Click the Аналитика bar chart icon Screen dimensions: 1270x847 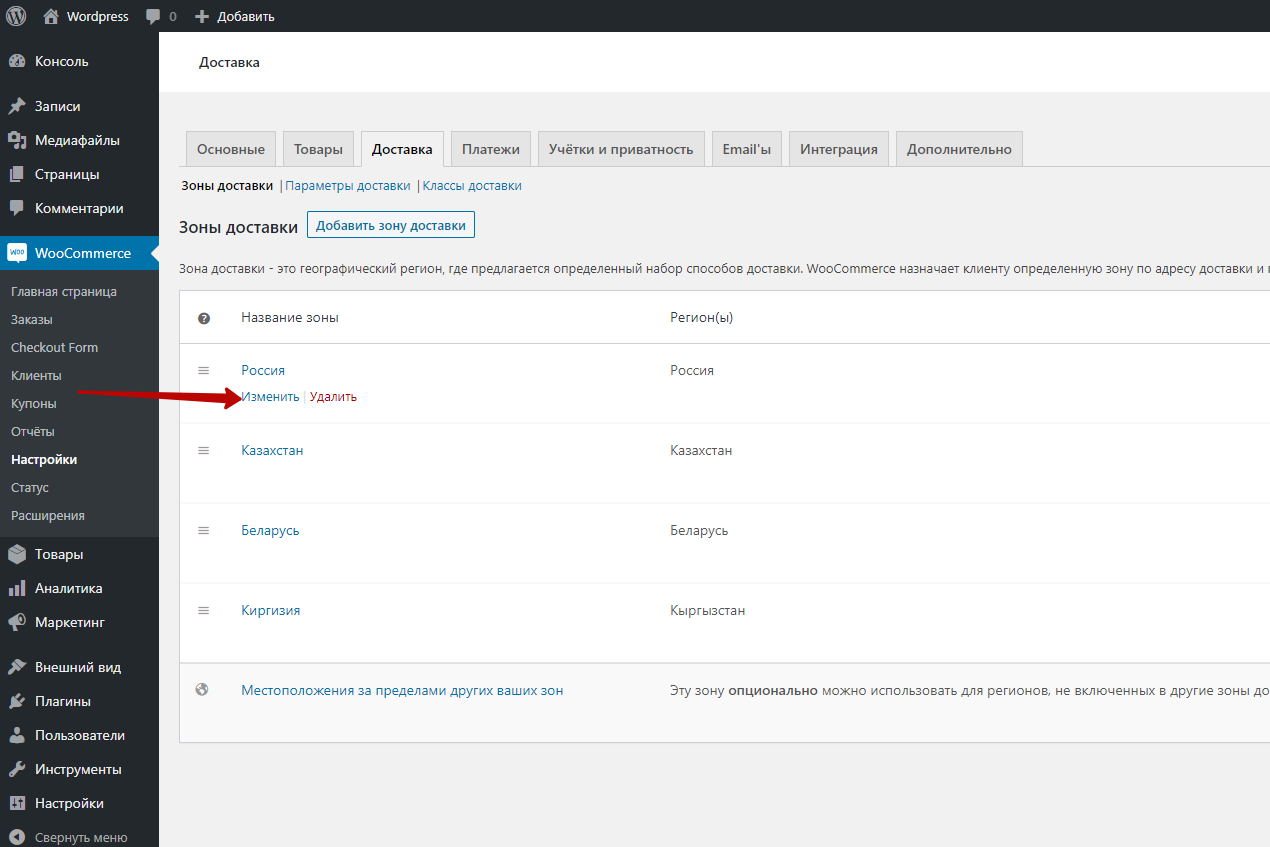coord(17,588)
